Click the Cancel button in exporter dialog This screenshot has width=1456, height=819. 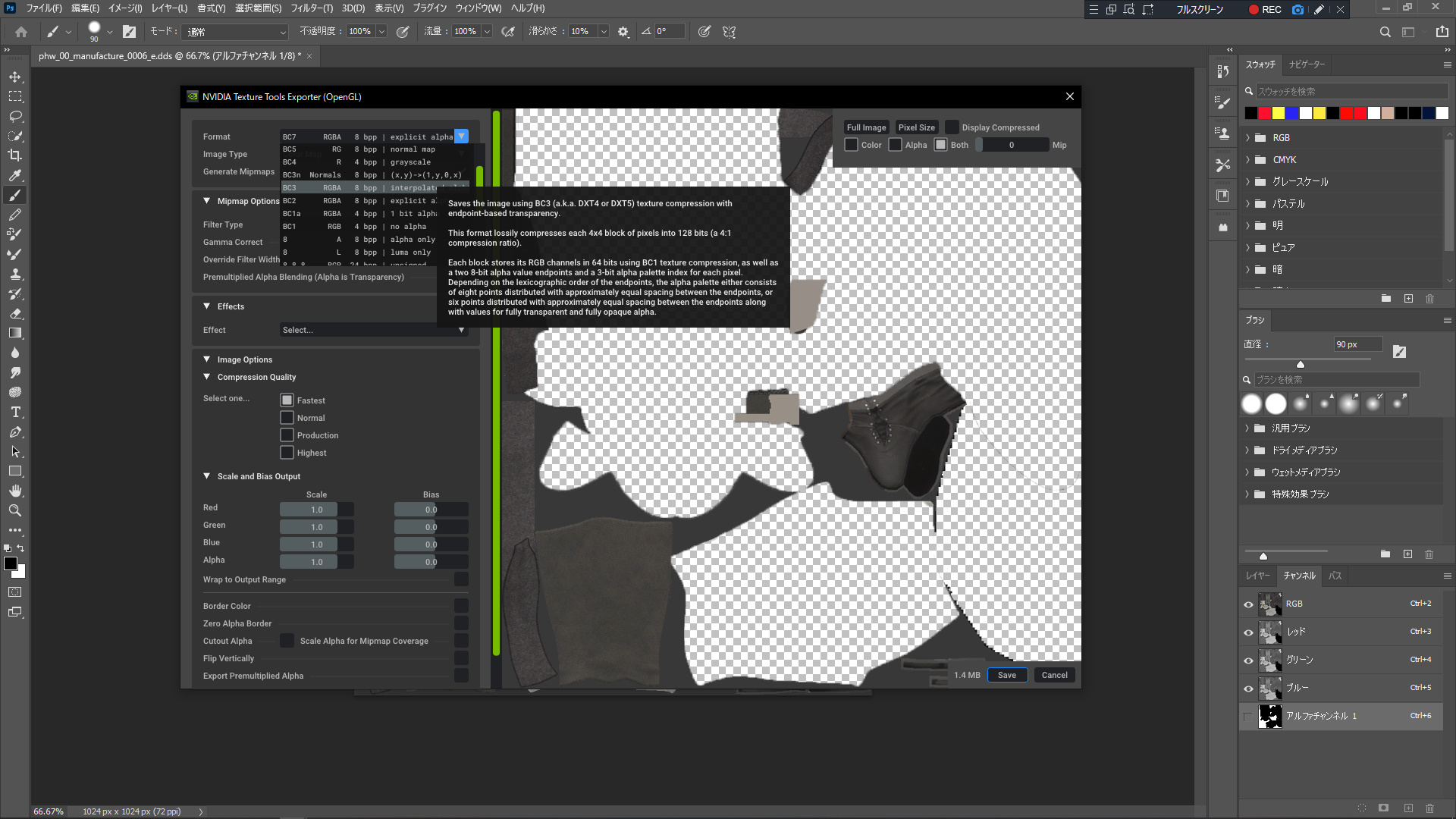click(x=1054, y=675)
